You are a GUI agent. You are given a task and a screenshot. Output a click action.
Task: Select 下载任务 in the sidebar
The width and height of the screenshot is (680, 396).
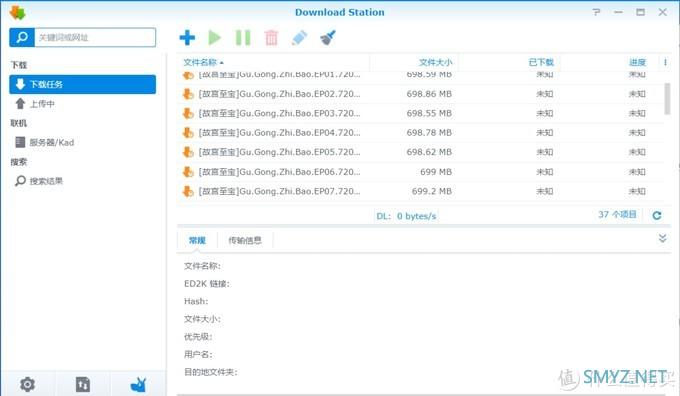(x=82, y=84)
